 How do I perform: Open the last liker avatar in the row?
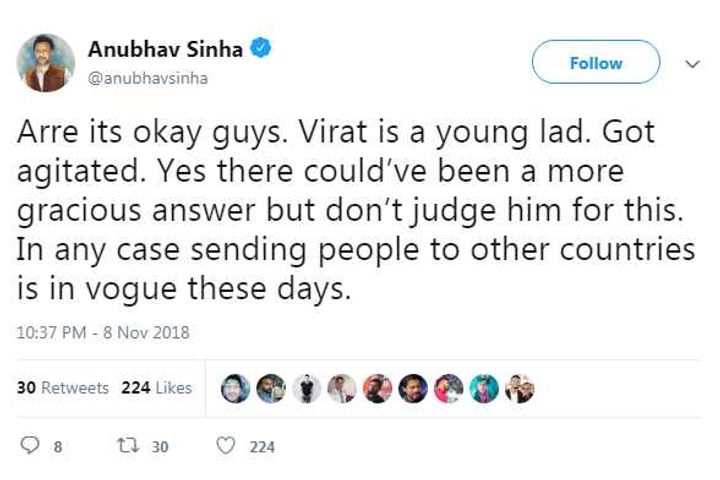tap(520, 389)
